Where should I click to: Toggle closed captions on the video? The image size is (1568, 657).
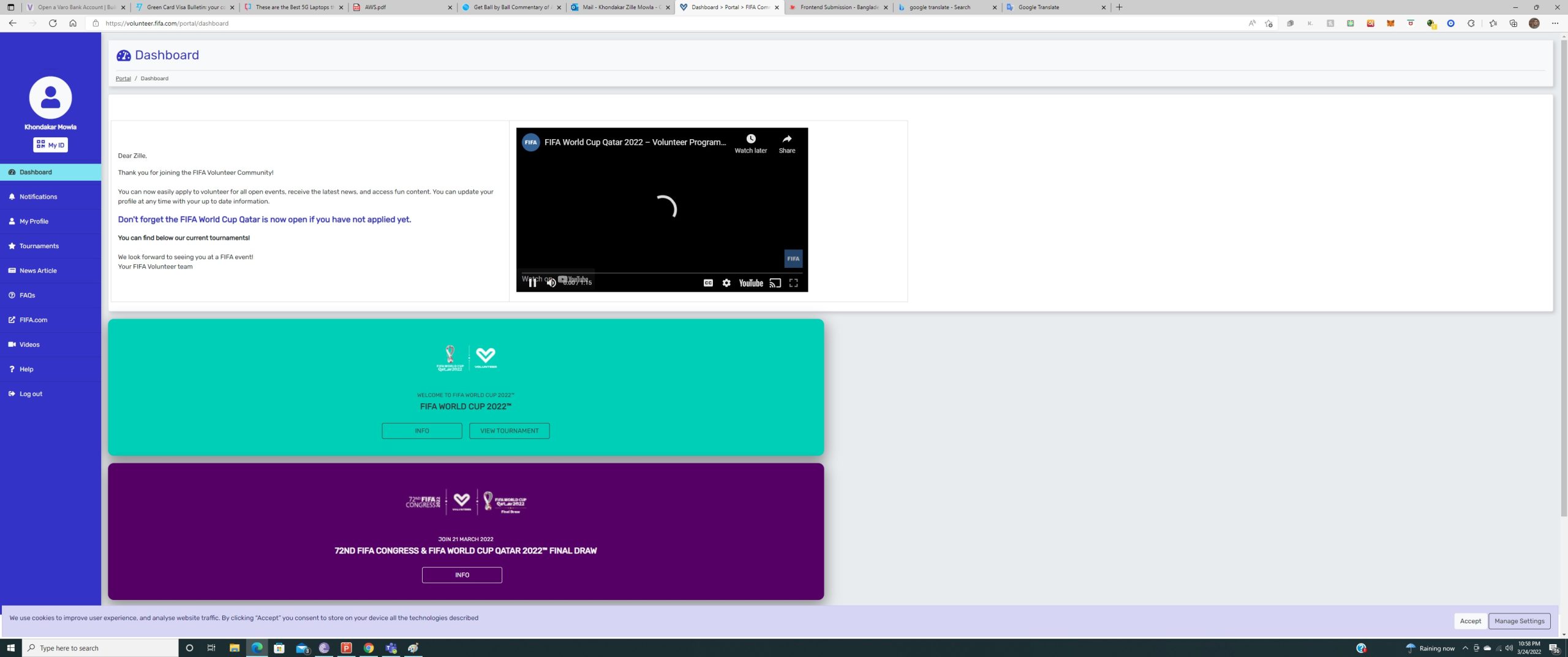point(708,283)
